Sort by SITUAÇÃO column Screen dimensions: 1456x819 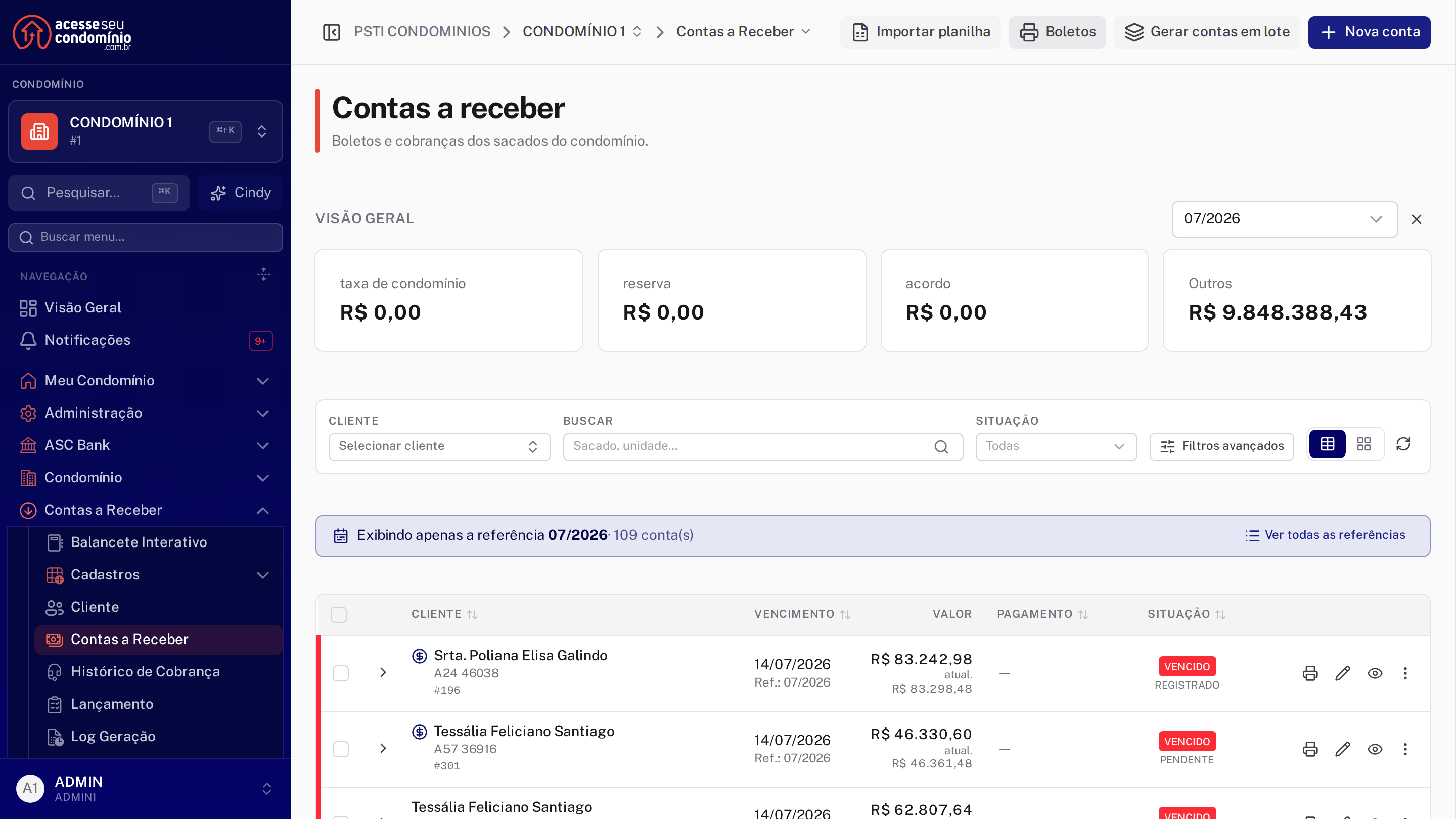(1187, 614)
